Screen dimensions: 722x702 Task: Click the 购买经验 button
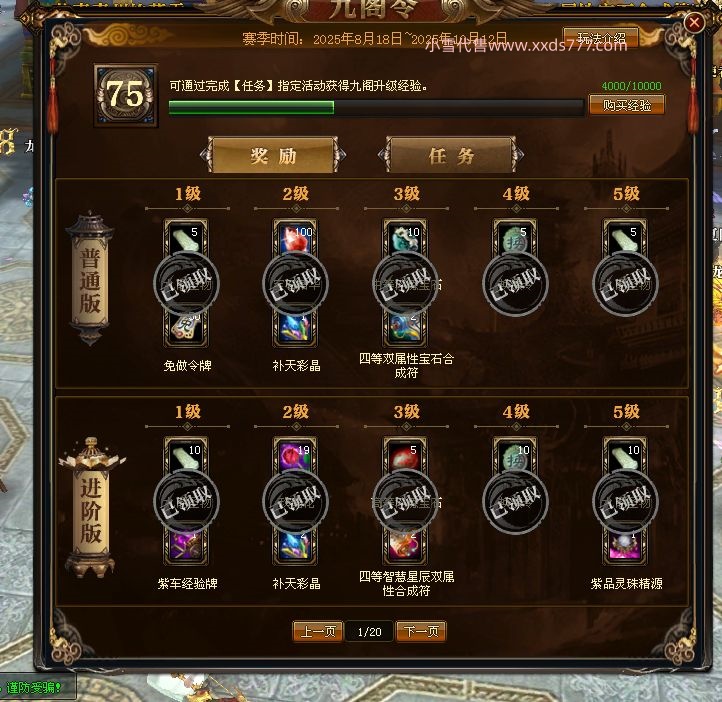click(627, 105)
